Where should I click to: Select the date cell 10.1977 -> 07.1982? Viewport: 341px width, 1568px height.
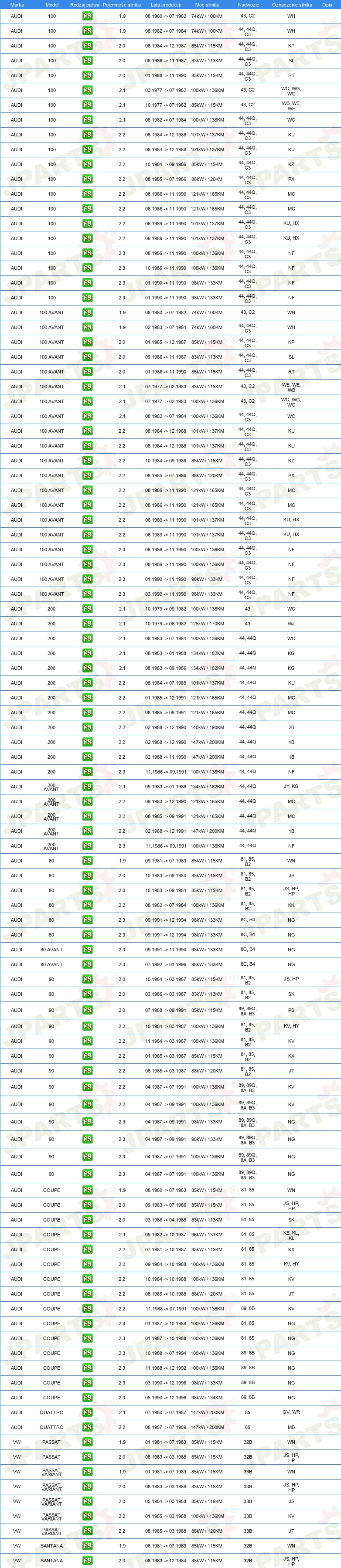pos(166,105)
